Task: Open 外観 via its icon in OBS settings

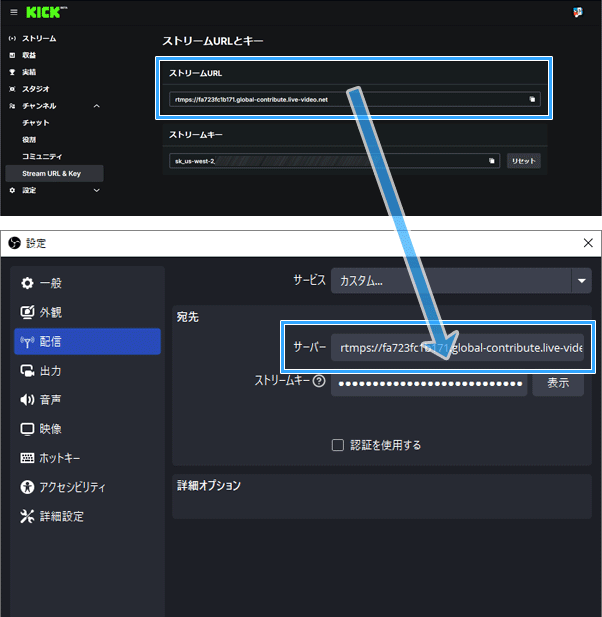Action: [27, 312]
